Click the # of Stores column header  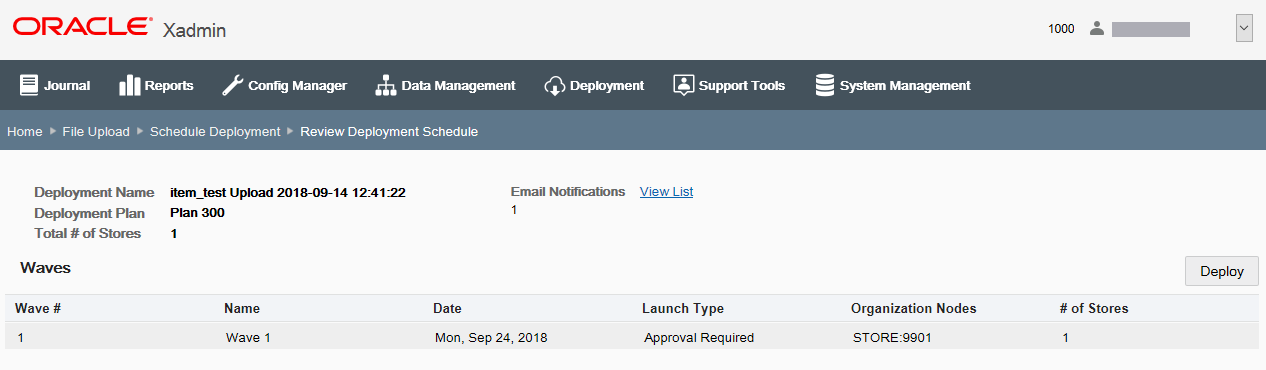[1094, 308]
